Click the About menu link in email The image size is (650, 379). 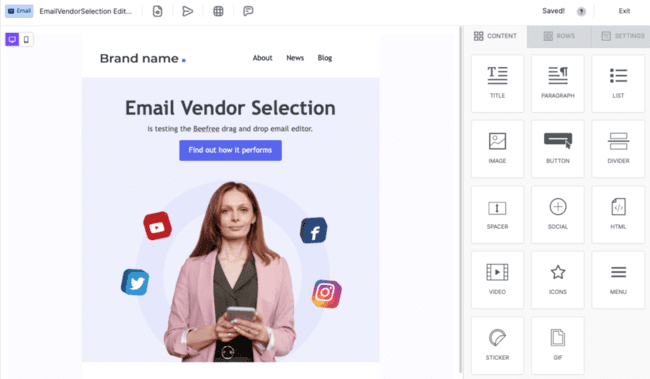point(262,58)
